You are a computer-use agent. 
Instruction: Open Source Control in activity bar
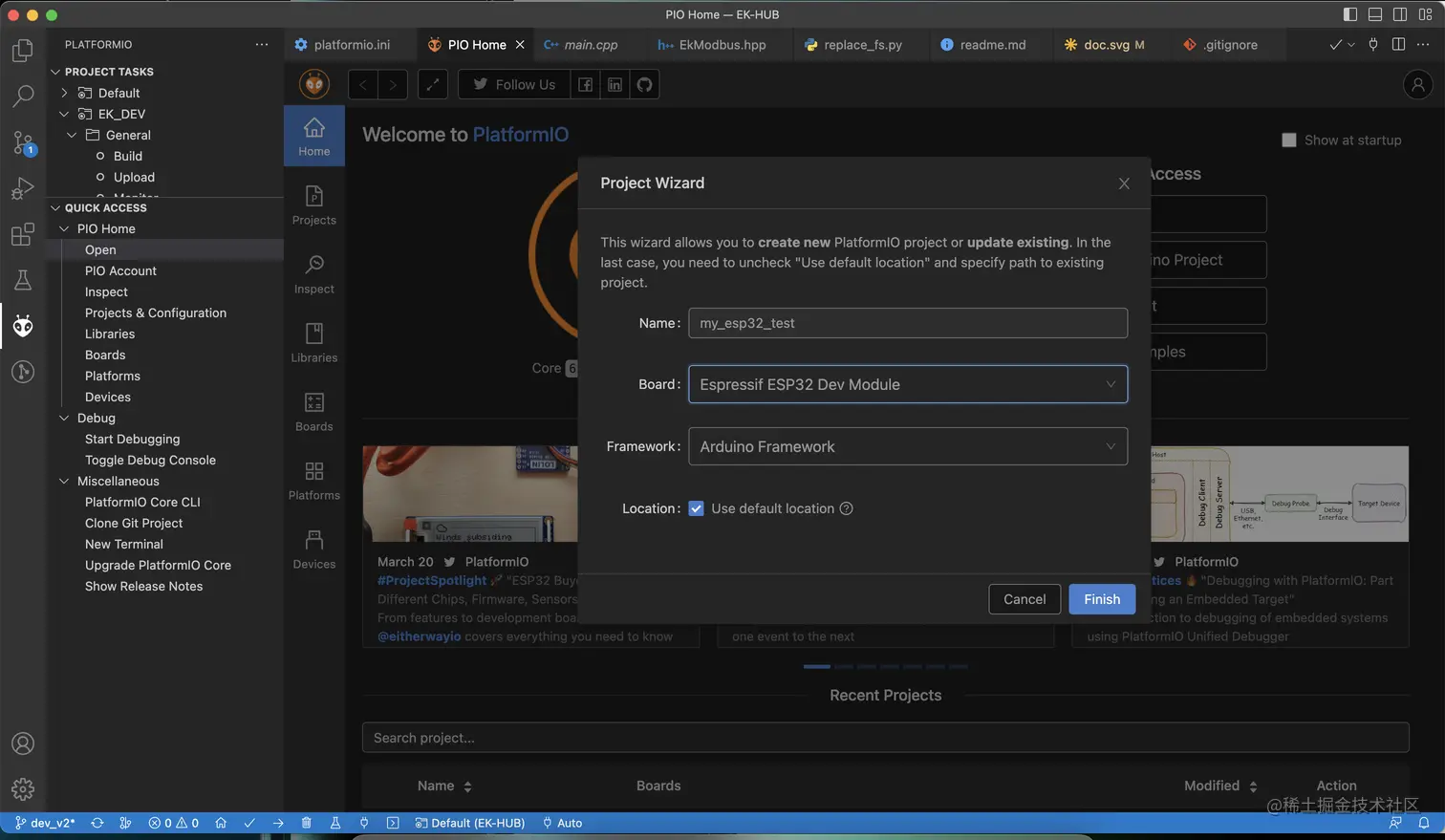23,142
